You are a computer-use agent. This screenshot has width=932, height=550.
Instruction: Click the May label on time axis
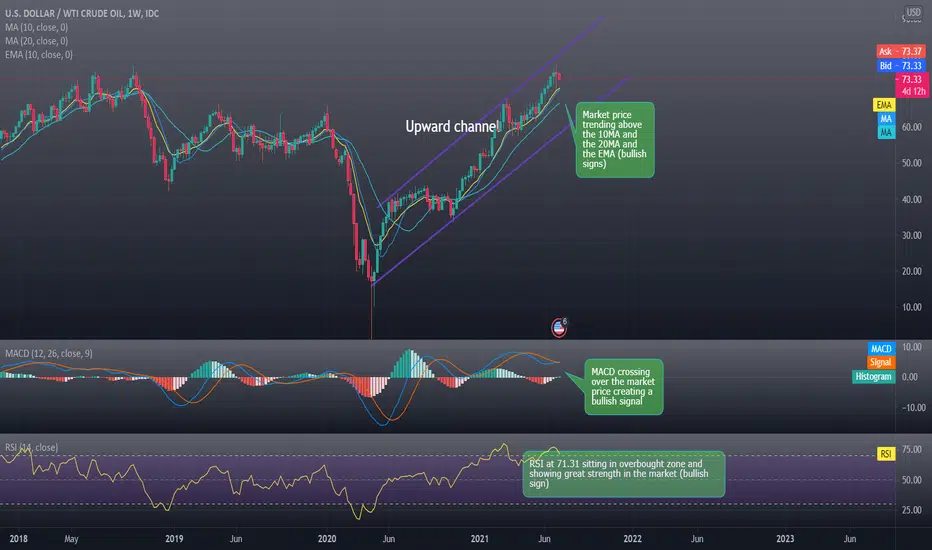71,539
